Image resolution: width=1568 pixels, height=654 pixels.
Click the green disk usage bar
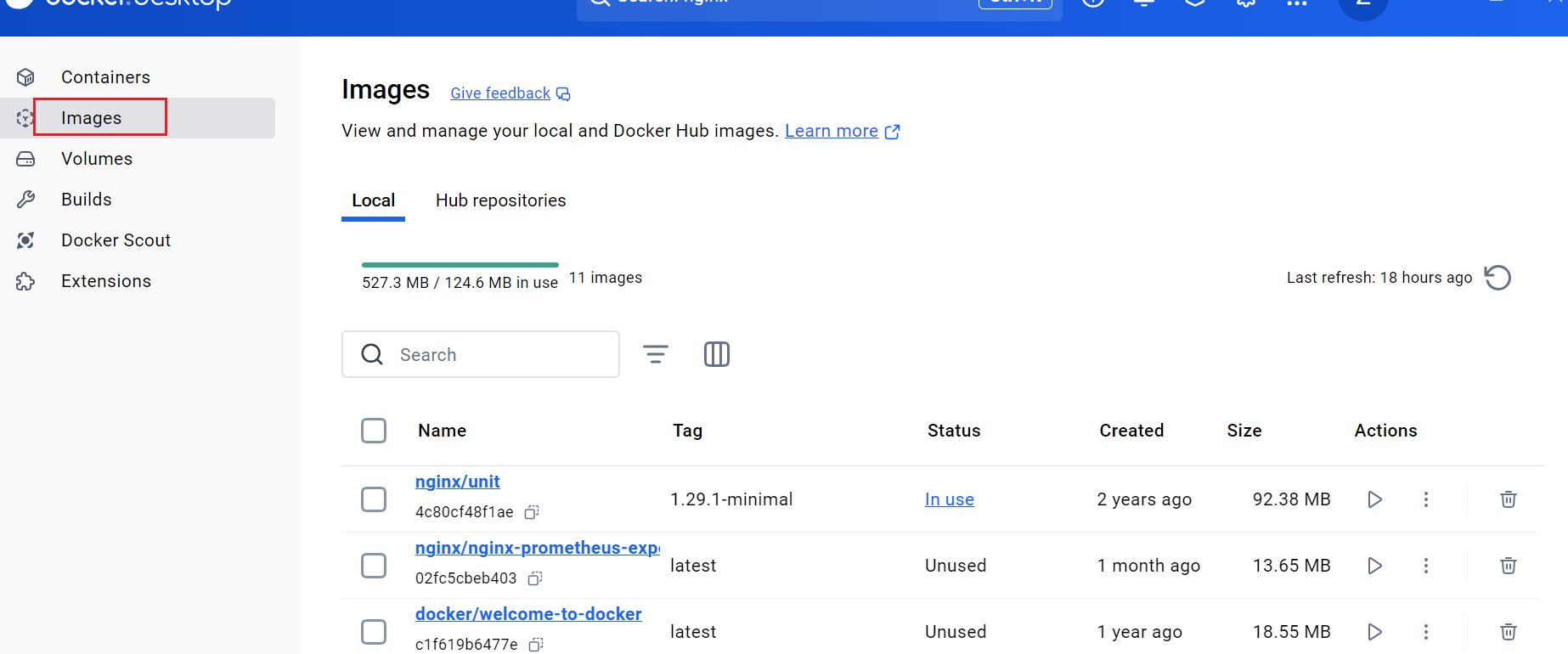(460, 265)
